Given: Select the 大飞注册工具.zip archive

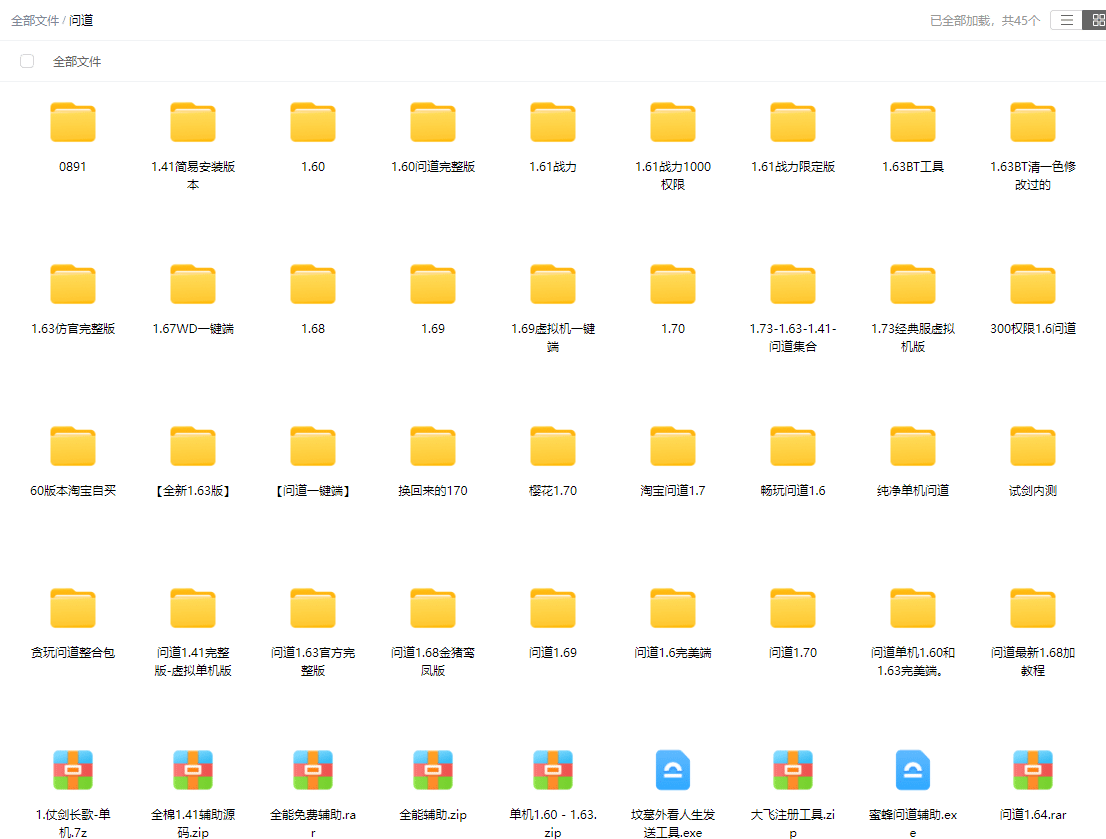Looking at the screenshot, I should [x=793, y=770].
